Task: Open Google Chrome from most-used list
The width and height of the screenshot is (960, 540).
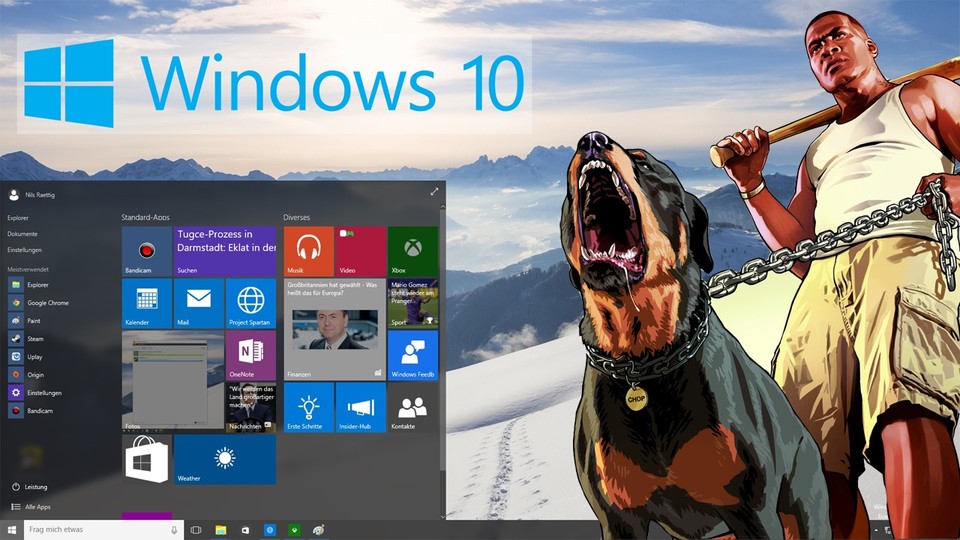Action: click(x=48, y=302)
